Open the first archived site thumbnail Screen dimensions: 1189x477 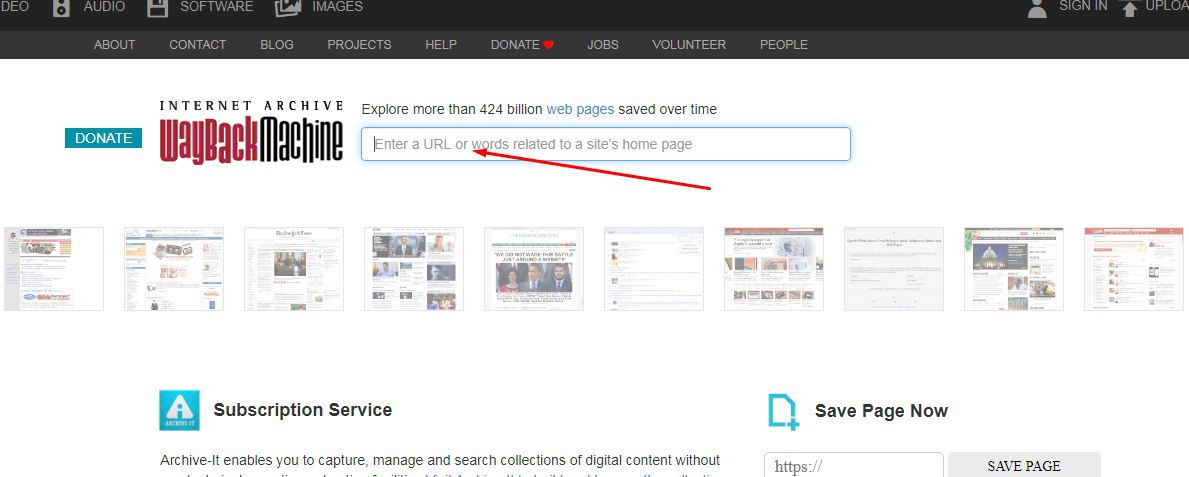(54, 268)
